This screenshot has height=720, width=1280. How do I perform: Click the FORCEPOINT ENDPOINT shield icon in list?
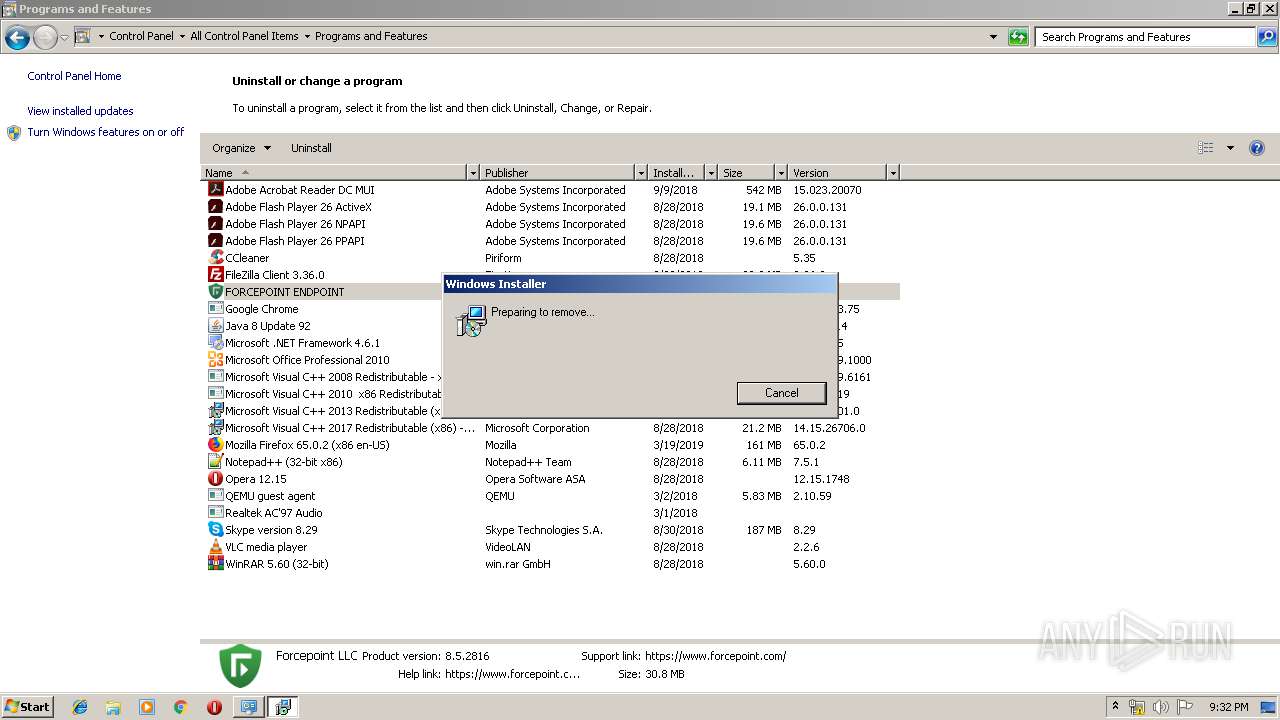pos(215,291)
